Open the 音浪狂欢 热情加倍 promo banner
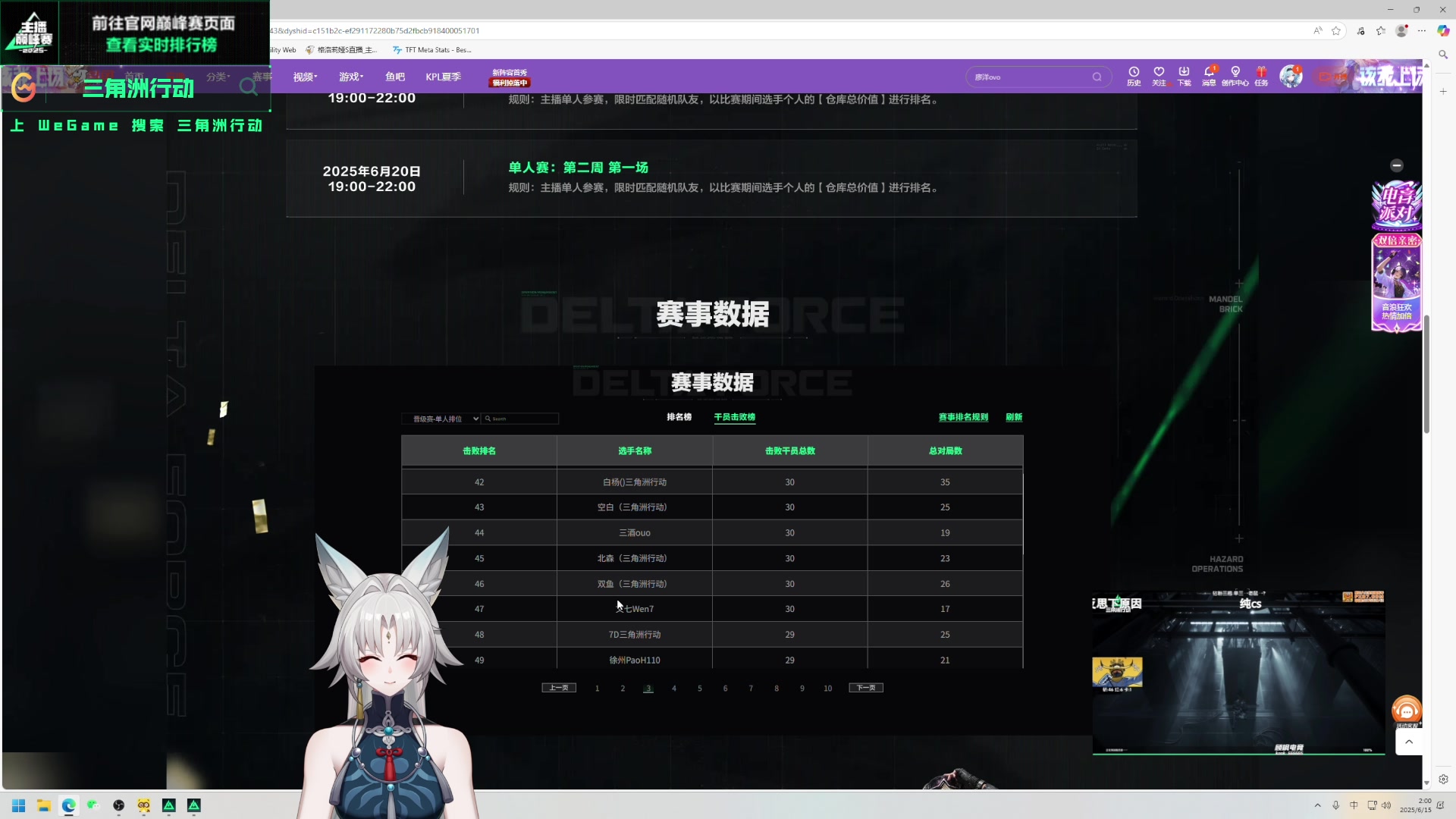The image size is (1456, 819). pos(1396,282)
